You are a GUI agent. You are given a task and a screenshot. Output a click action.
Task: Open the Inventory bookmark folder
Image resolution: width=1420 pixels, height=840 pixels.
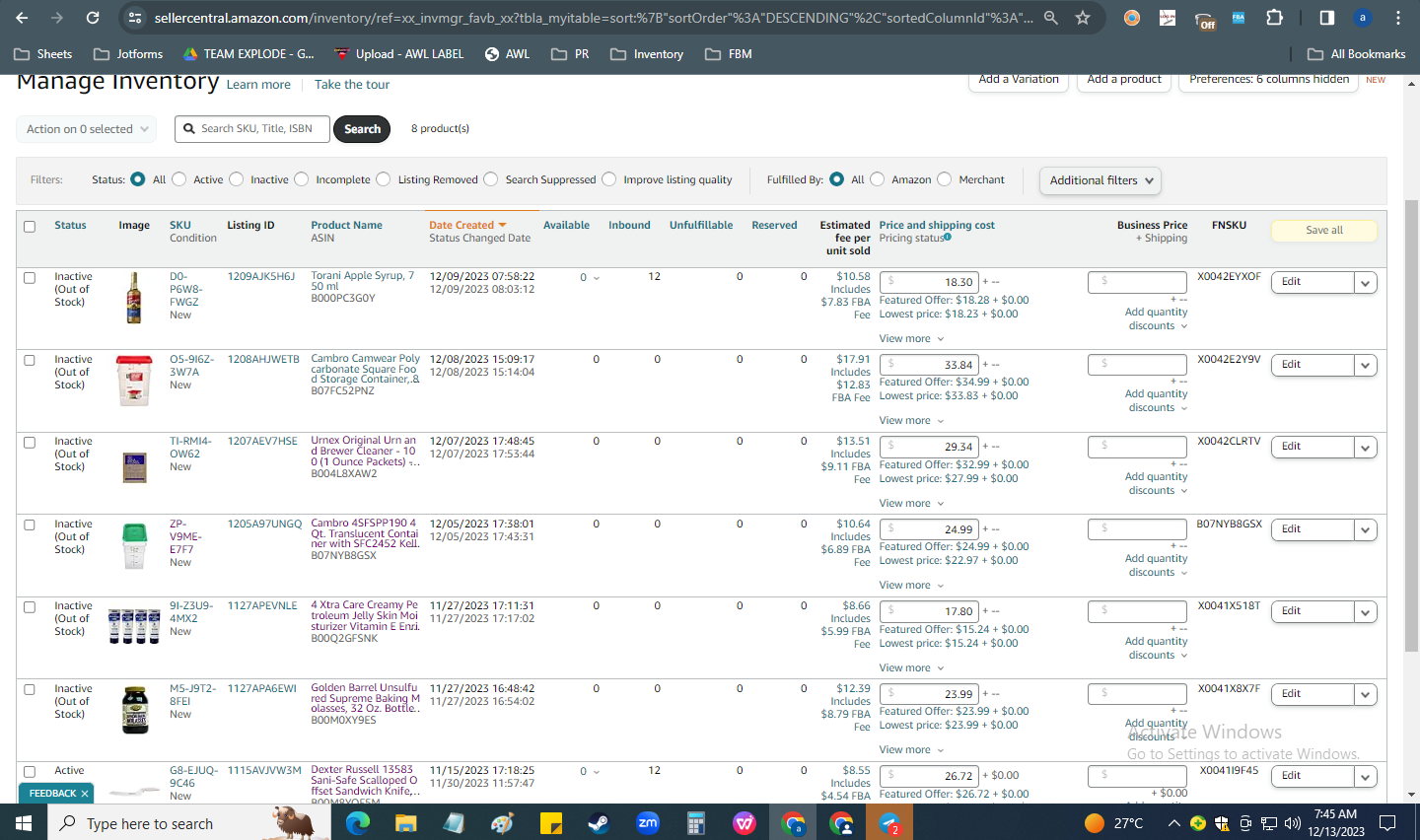pyautogui.click(x=647, y=54)
